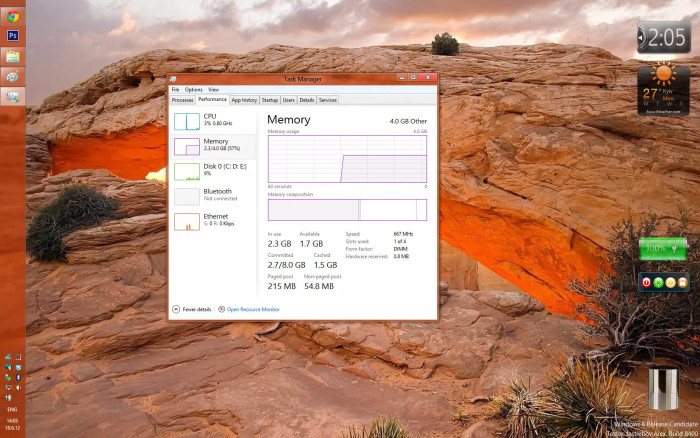Open the Details tab
The image size is (700, 438).
(307, 100)
